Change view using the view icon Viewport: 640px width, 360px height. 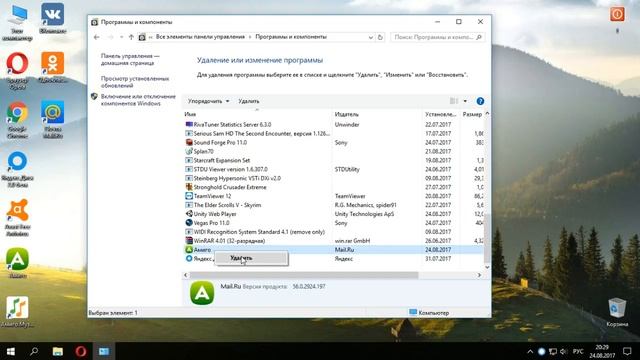454,101
